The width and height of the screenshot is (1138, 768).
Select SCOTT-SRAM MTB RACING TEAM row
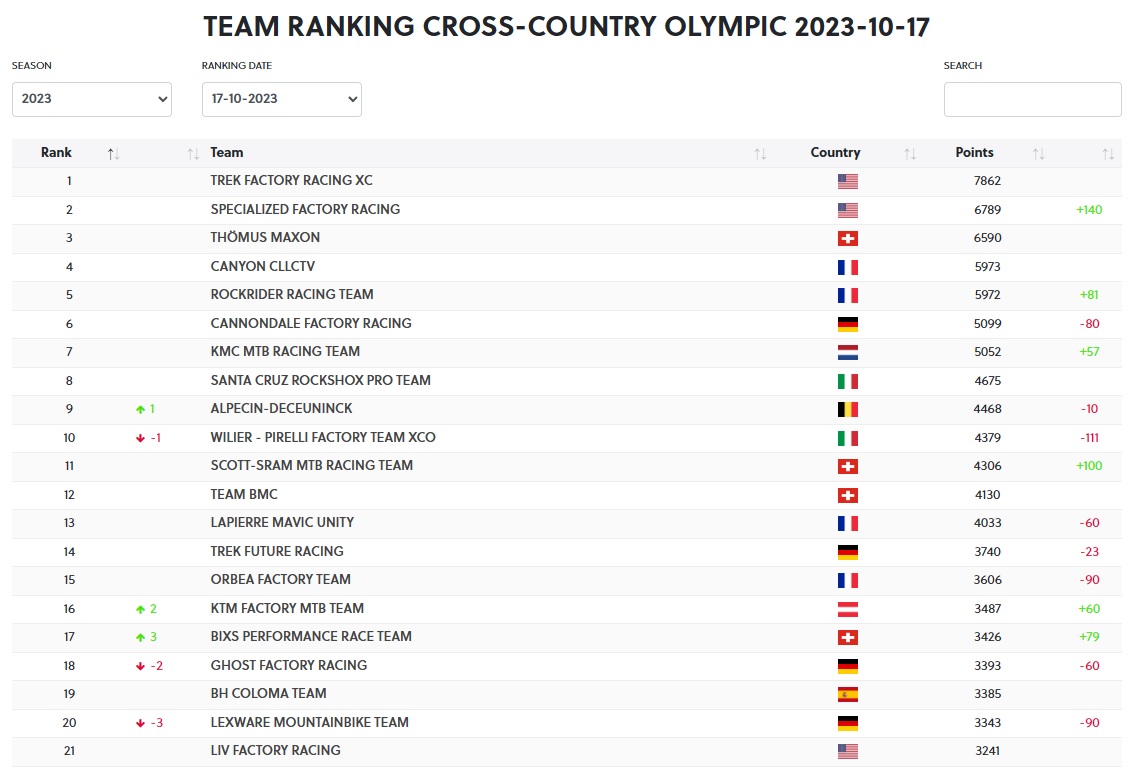pyautogui.click(x=567, y=466)
